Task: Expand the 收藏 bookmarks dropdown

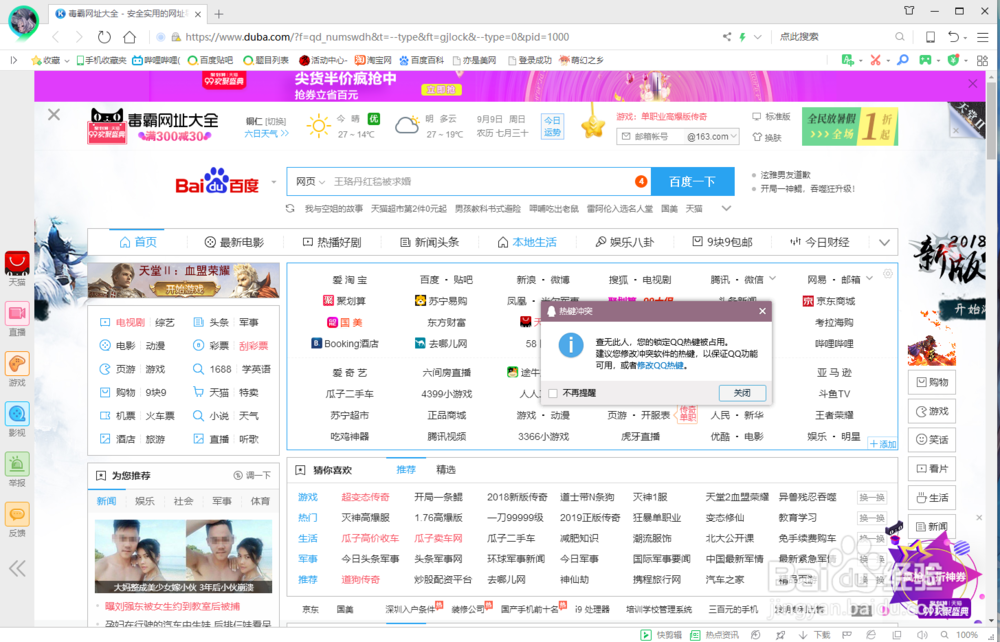Action: [x=66, y=61]
